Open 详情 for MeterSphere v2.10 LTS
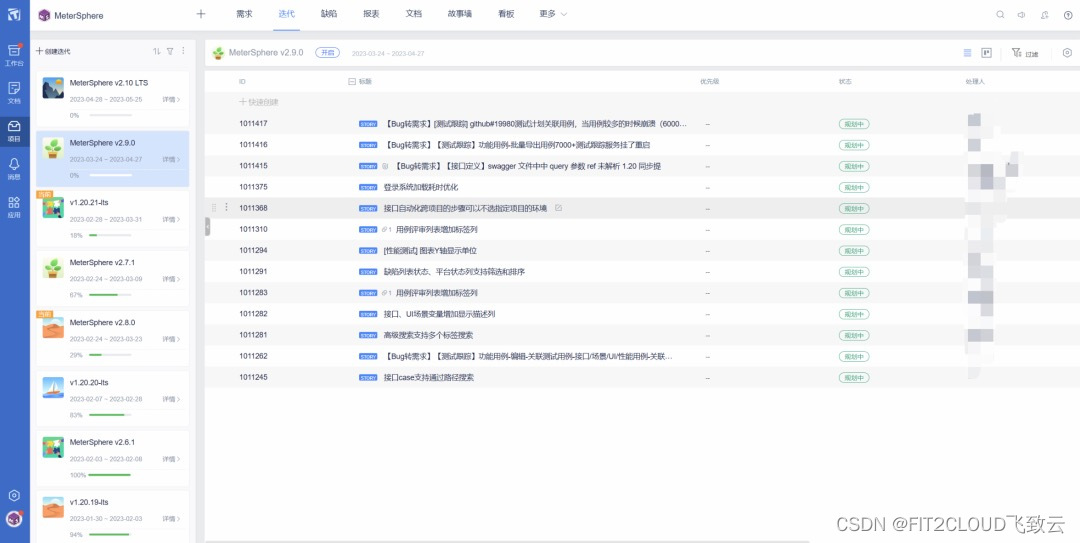The height and width of the screenshot is (543, 1080). tap(172, 99)
